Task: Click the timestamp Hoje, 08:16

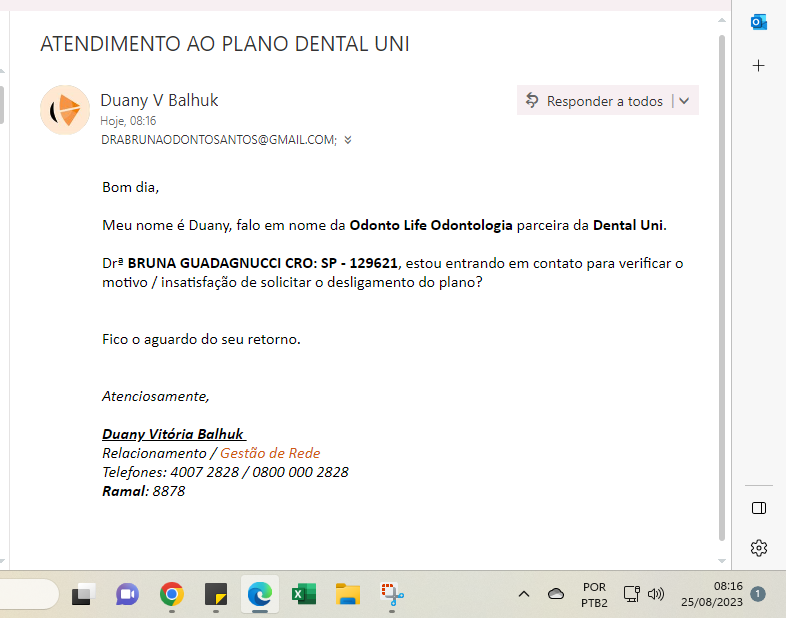Action: click(x=128, y=121)
